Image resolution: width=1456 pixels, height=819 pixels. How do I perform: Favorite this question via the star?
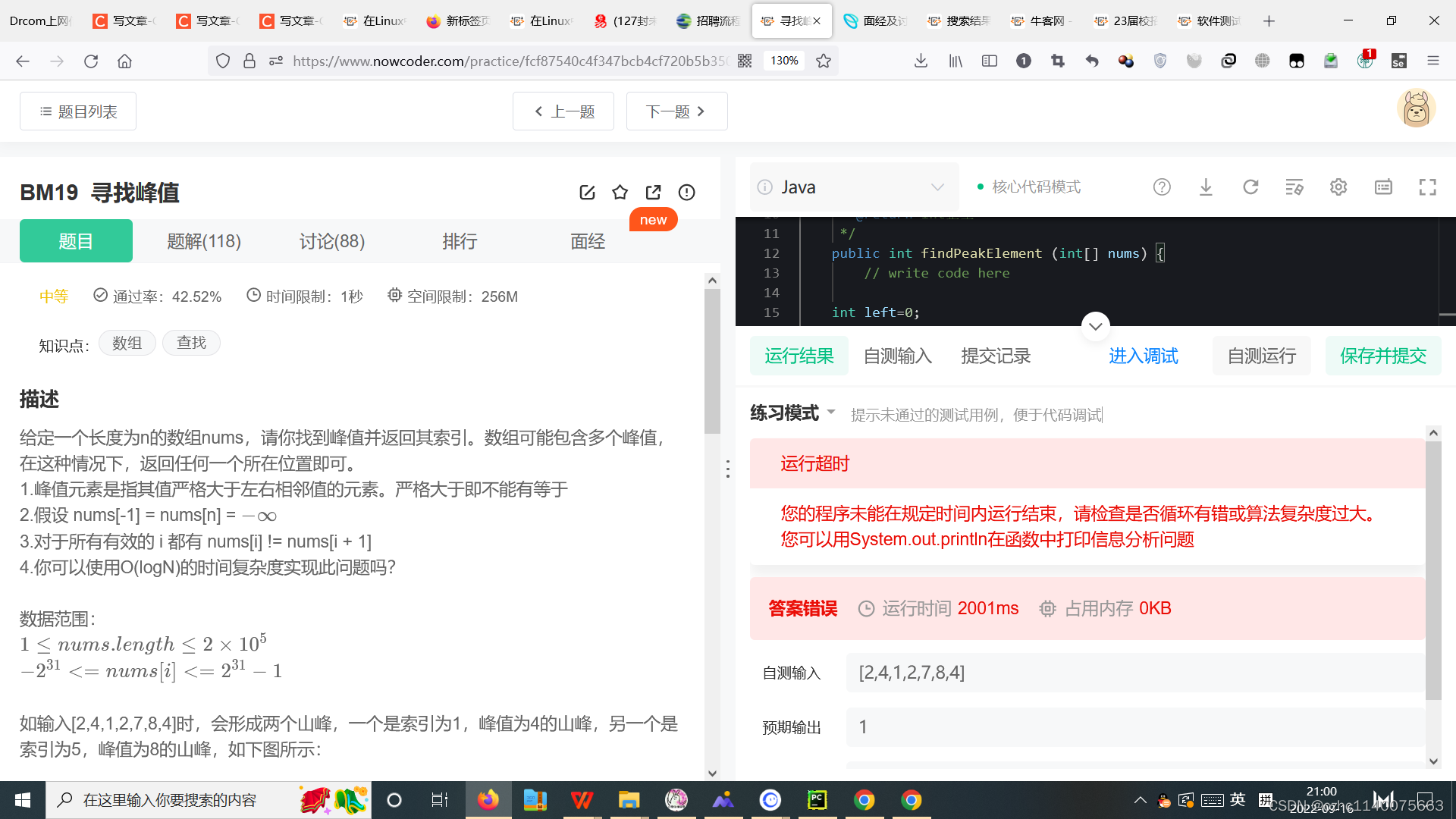tap(620, 193)
